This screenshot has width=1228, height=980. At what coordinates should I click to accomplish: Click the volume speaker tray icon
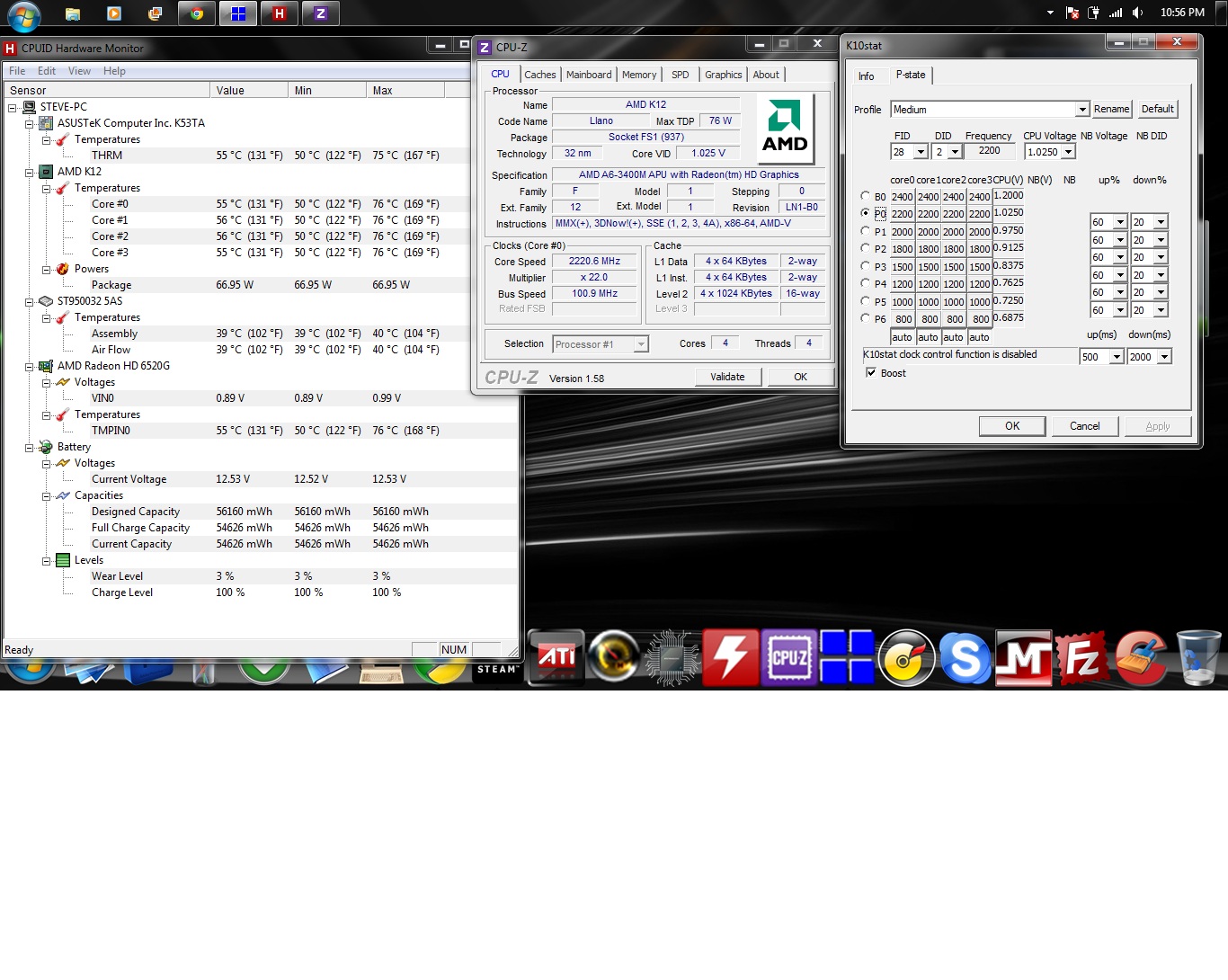[1138, 13]
